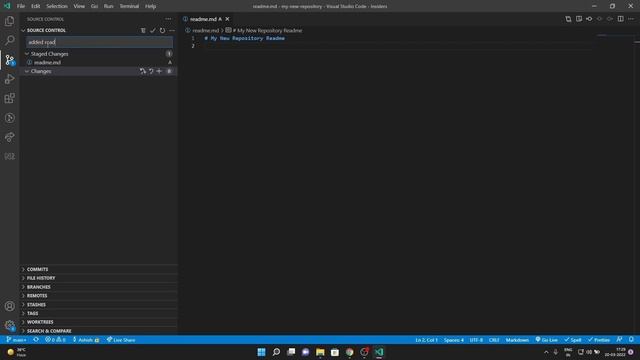Open the Go menu
Screen dimensions: 640x360
point(94,6)
